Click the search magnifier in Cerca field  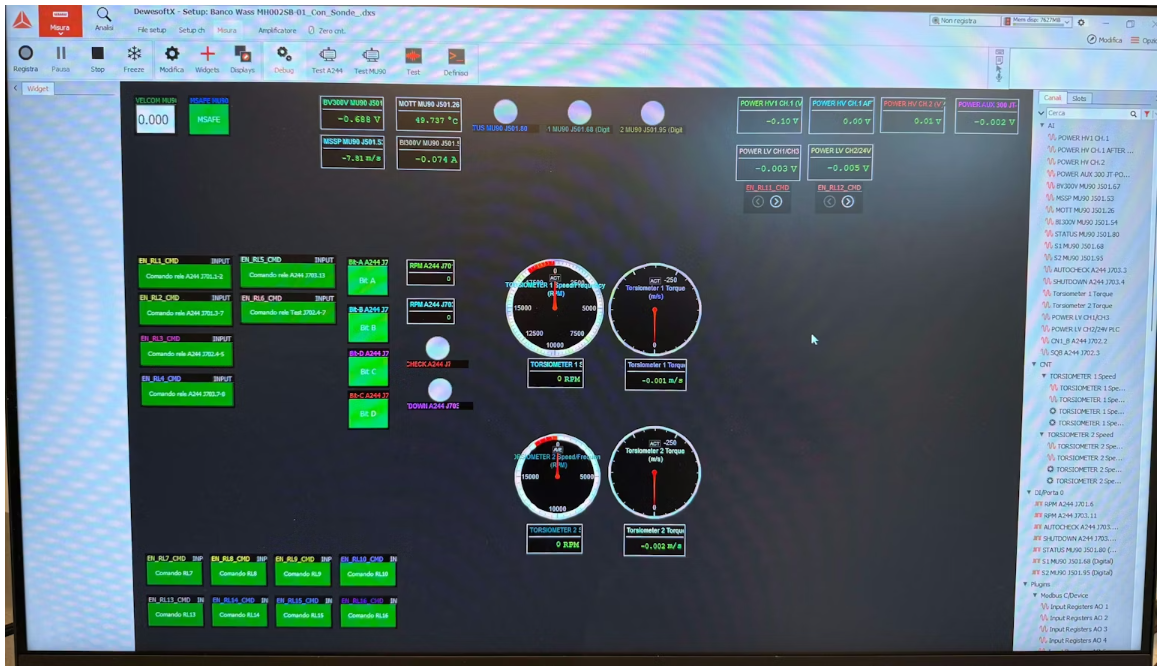(x=1134, y=114)
